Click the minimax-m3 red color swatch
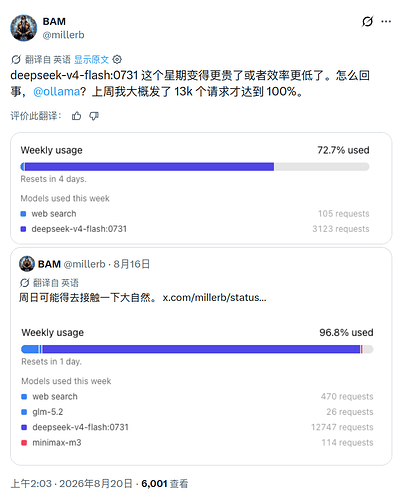 pyautogui.click(x=24, y=443)
